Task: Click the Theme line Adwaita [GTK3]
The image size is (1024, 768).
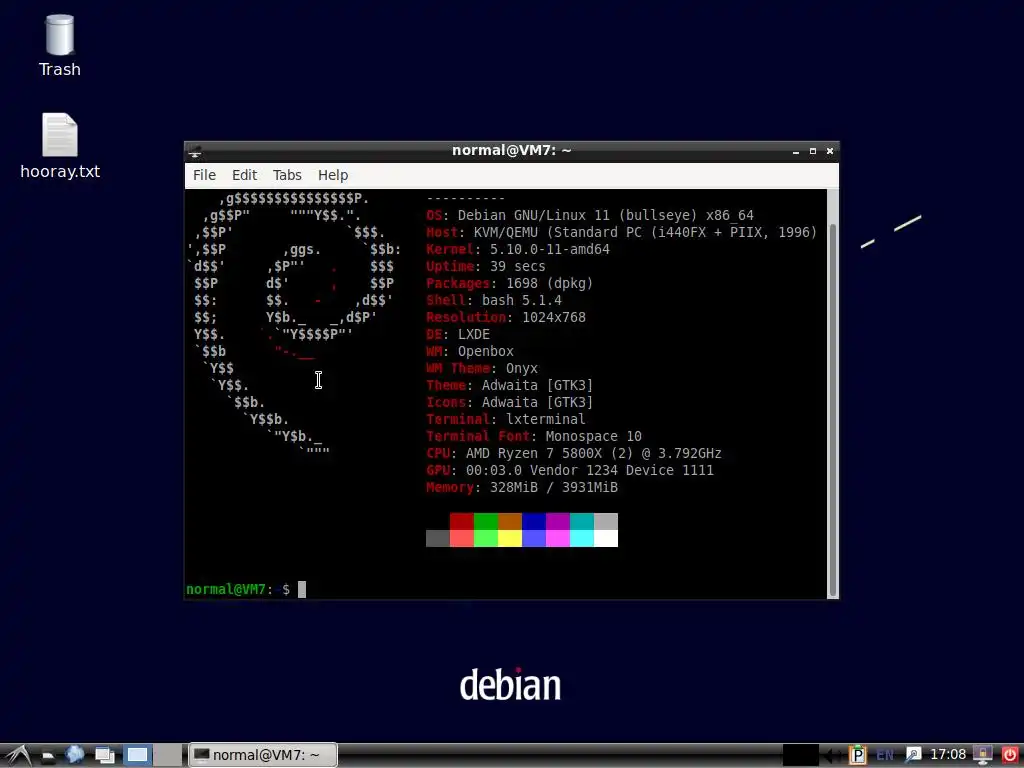Action: [509, 385]
